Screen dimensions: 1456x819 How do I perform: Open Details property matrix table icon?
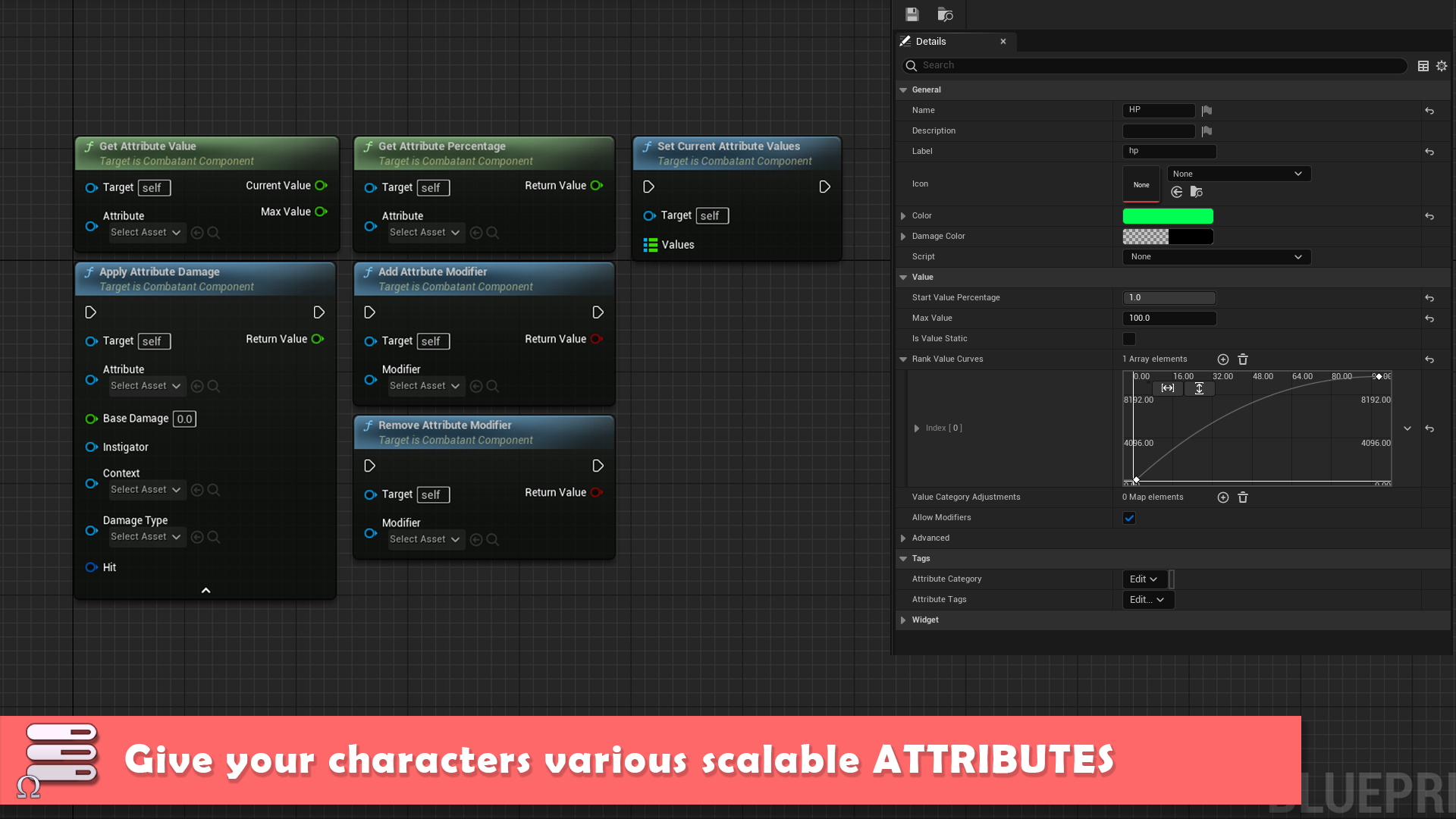1423,66
